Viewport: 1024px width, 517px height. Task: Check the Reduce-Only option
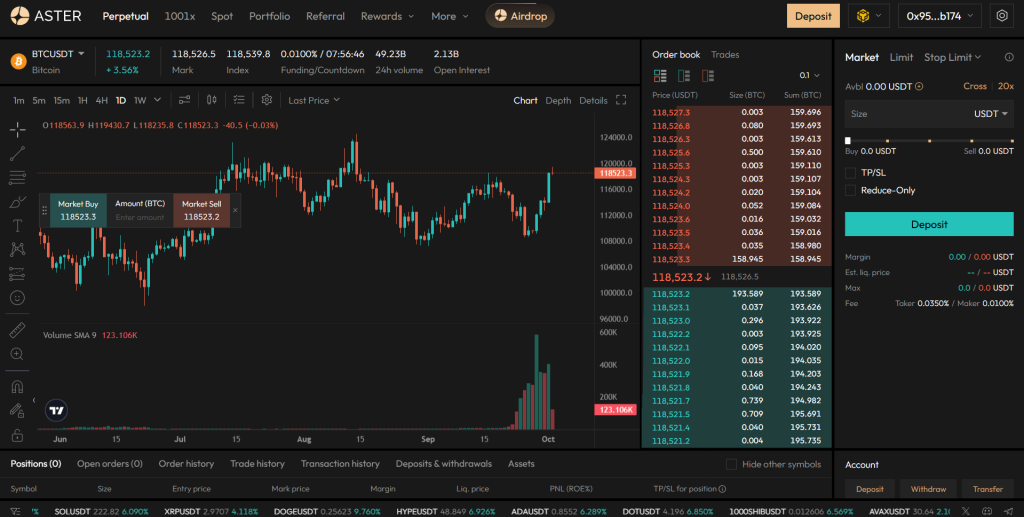point(851,190)
